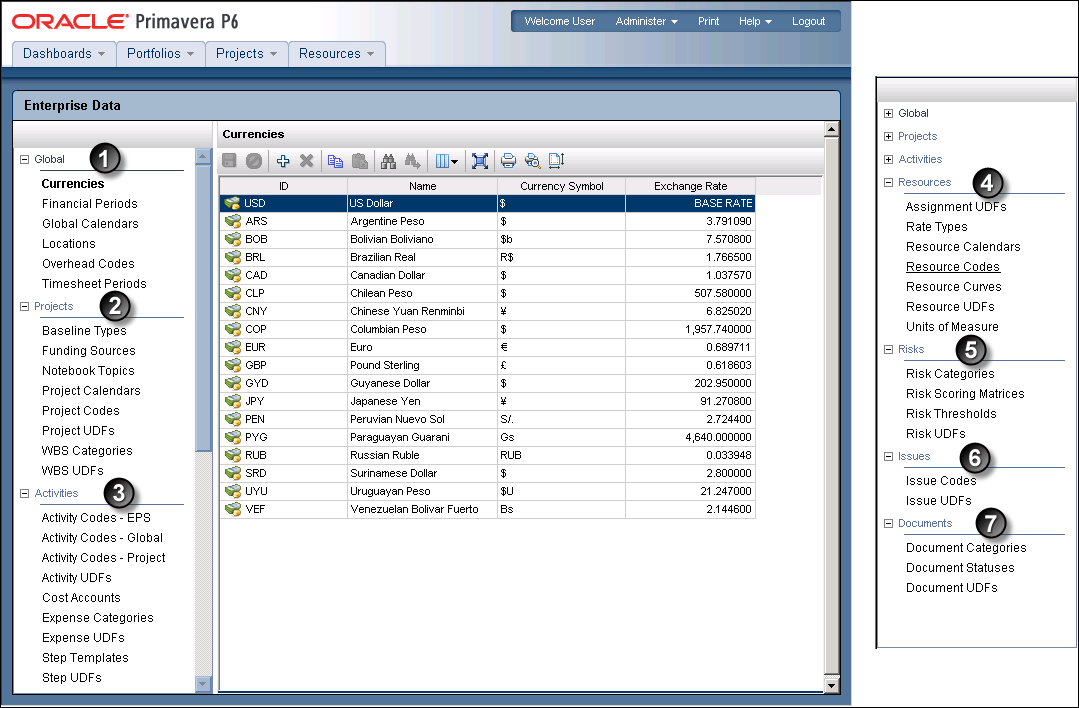Click the Print icon

click(x=508, y=161)
